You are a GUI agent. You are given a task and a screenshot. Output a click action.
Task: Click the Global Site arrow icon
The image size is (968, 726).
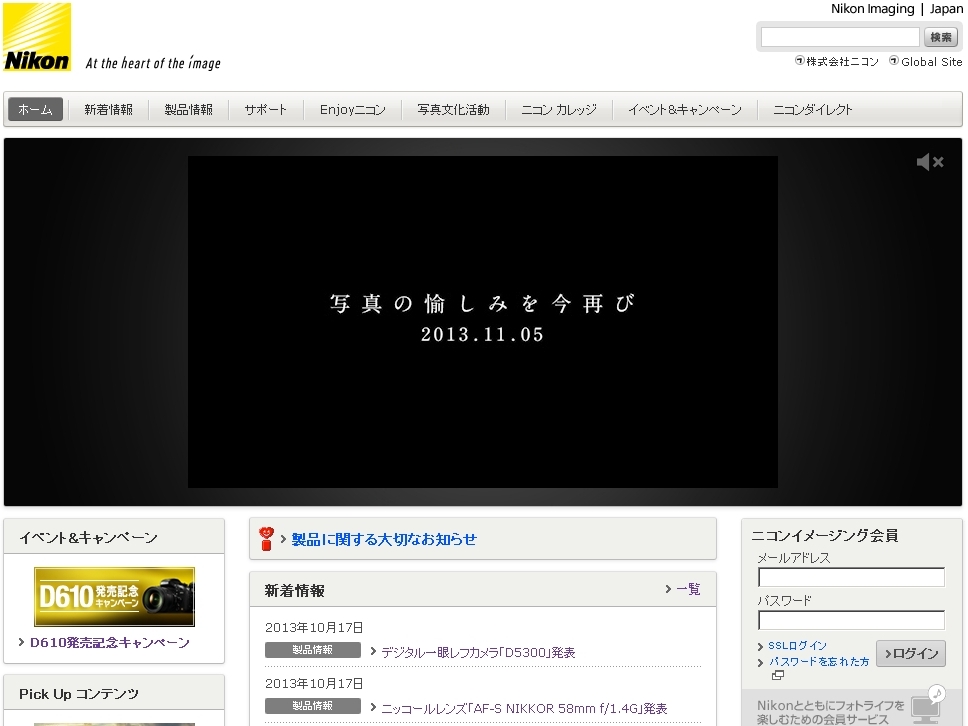[x=893, y=61]
